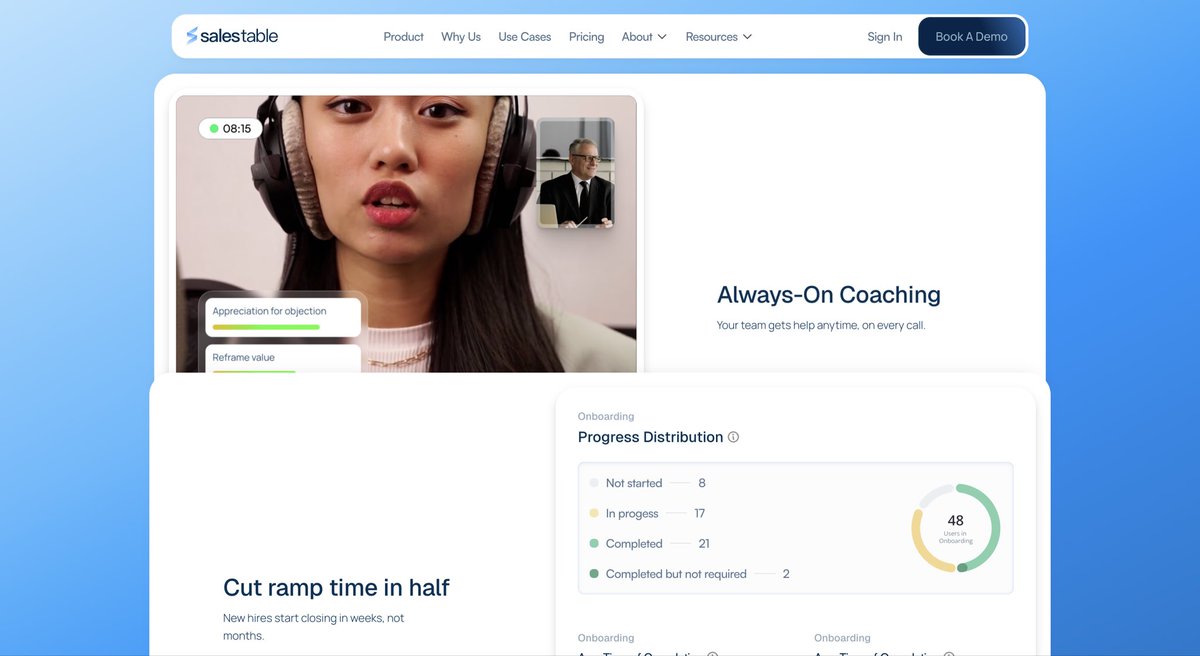
Task: Click the Completed count 21
Action: [704, 543]
